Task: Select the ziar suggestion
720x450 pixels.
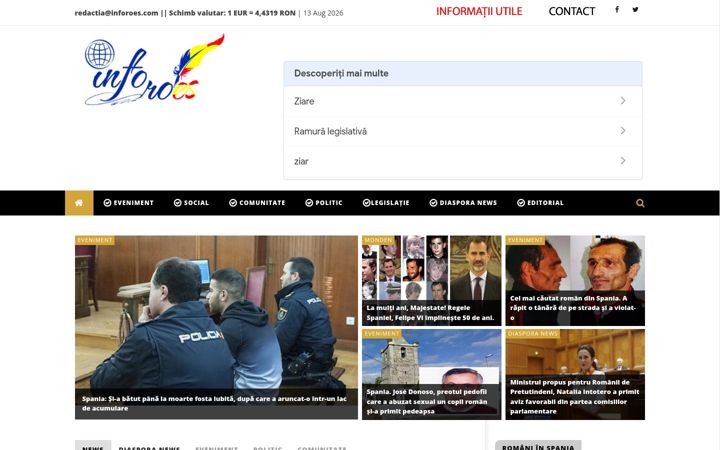Action: [x=463, y=161]
